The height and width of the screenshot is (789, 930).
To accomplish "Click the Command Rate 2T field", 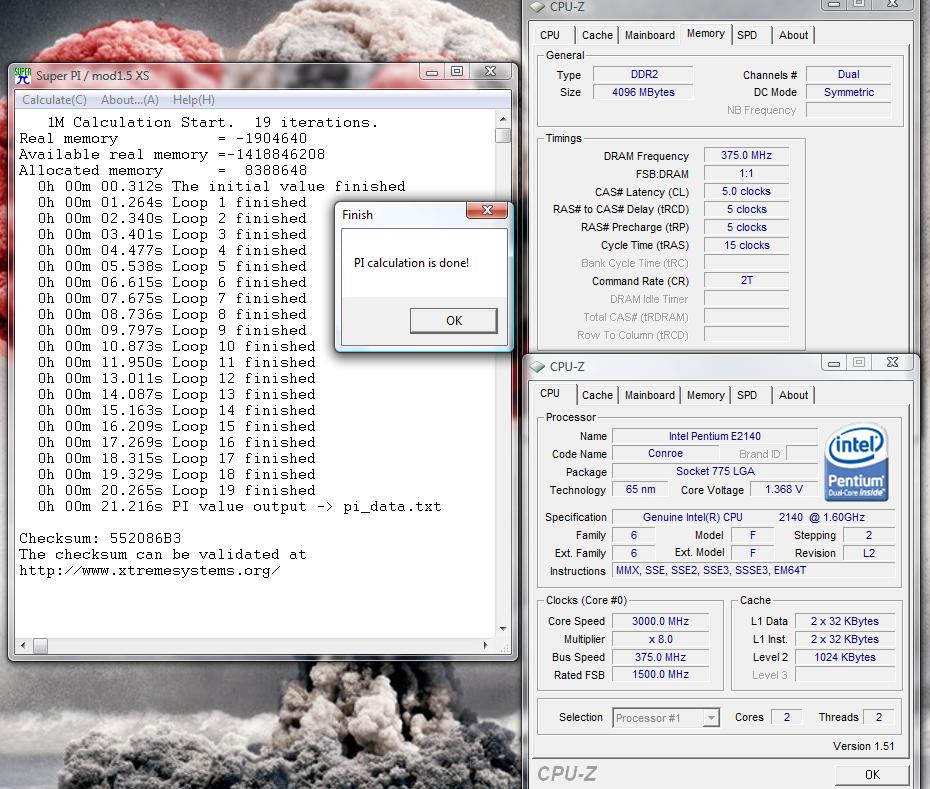I will (746, 281).
